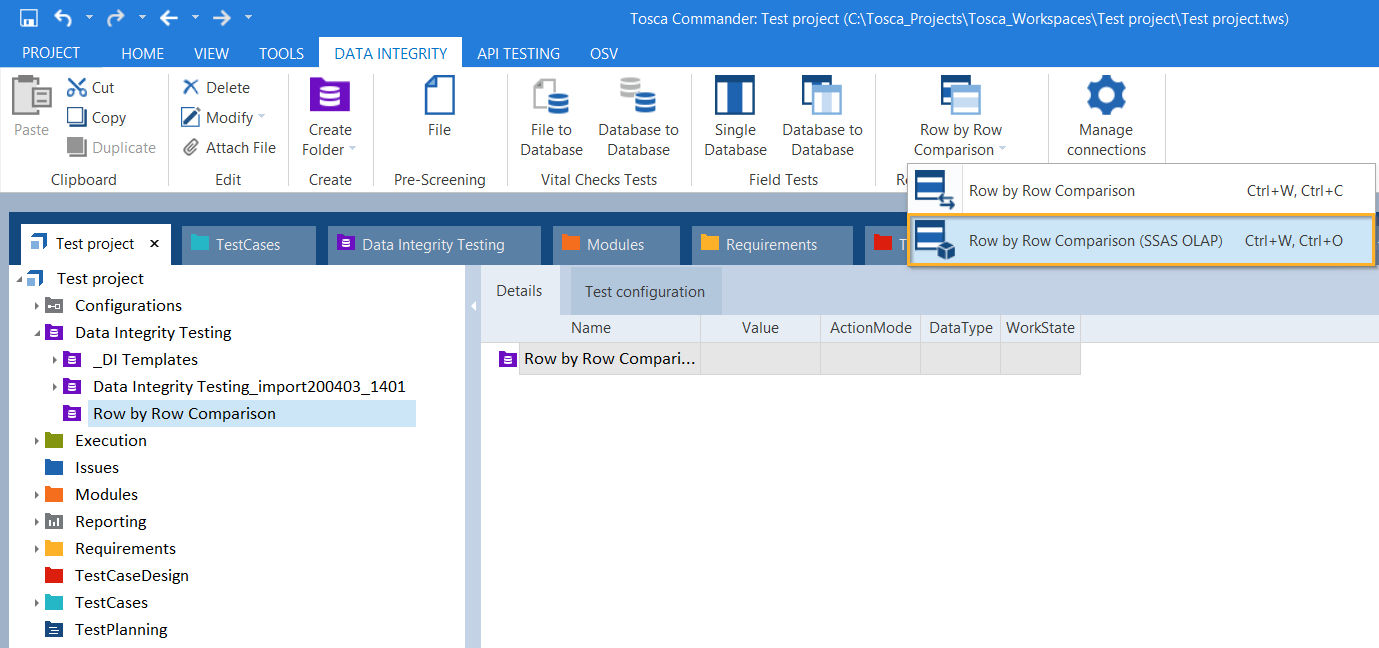Click the save icon in title bar
Screen dimensions: 1379x648
(28, 18)
